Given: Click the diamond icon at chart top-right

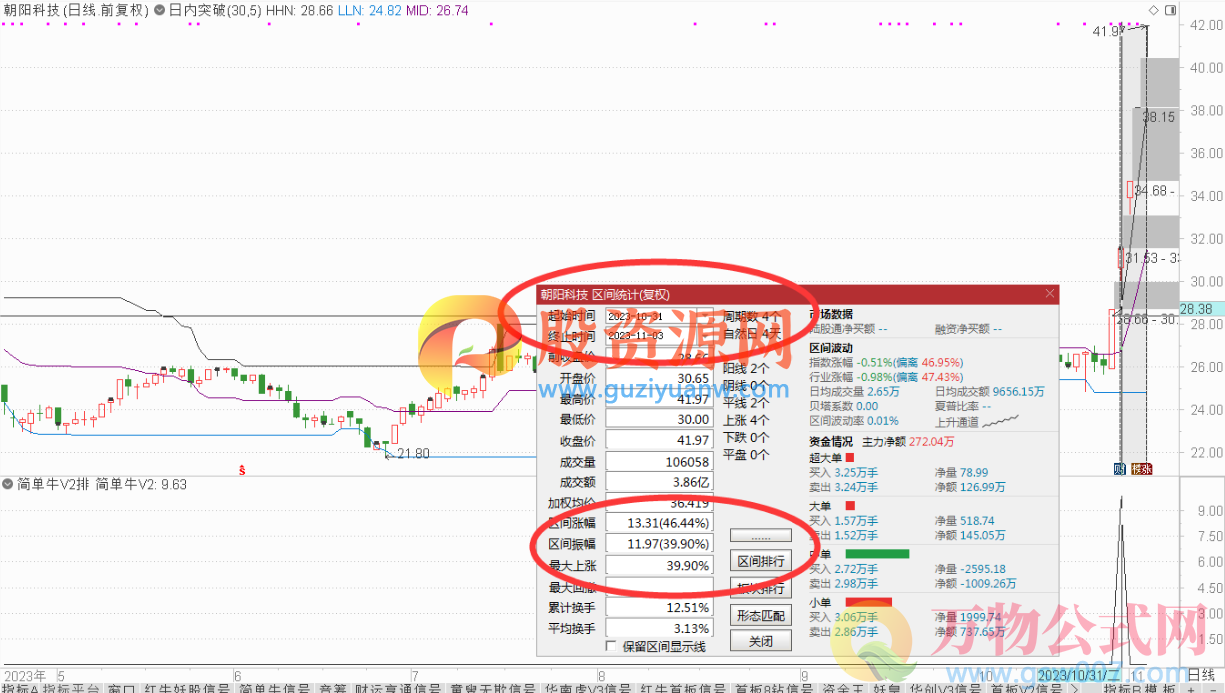Looking at the screenshot, I should pyautogui.click(x=1154, y=10).
